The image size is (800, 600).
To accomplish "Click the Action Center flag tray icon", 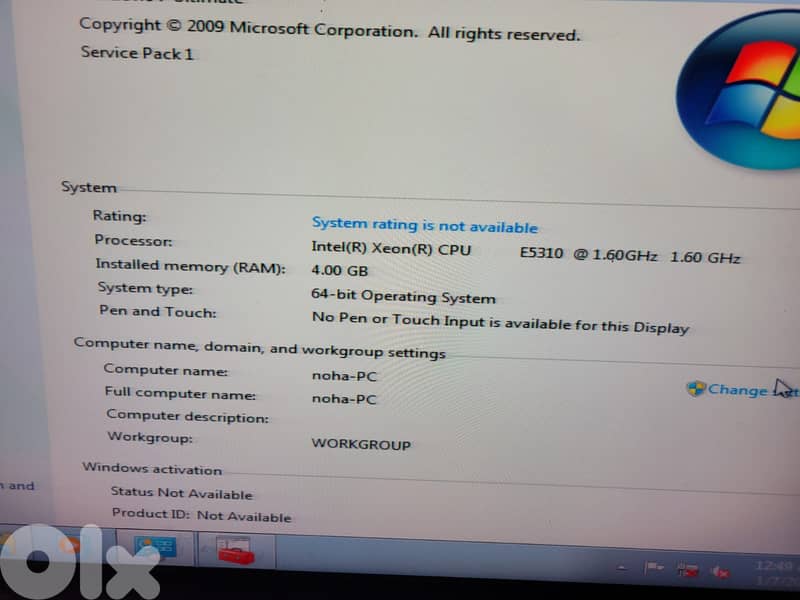I will coord(654,569).
